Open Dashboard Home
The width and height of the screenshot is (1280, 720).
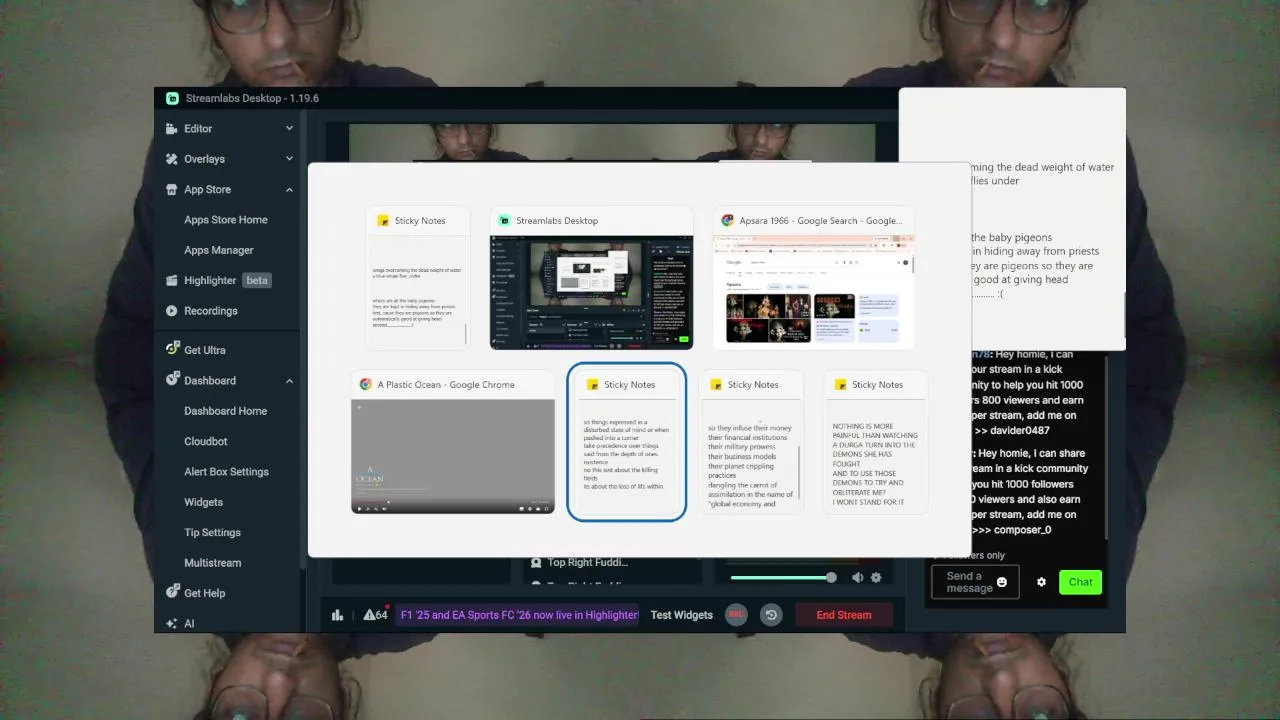226,411
